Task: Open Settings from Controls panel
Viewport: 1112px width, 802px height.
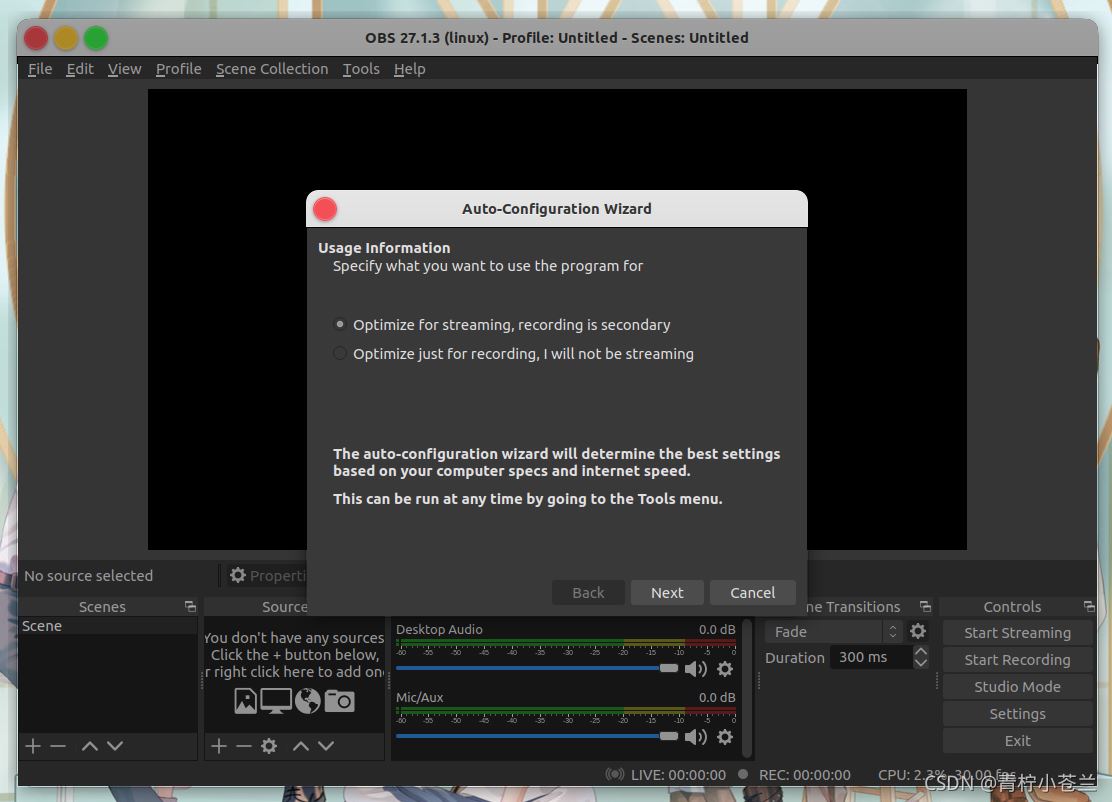Action: click(1017, 713)
